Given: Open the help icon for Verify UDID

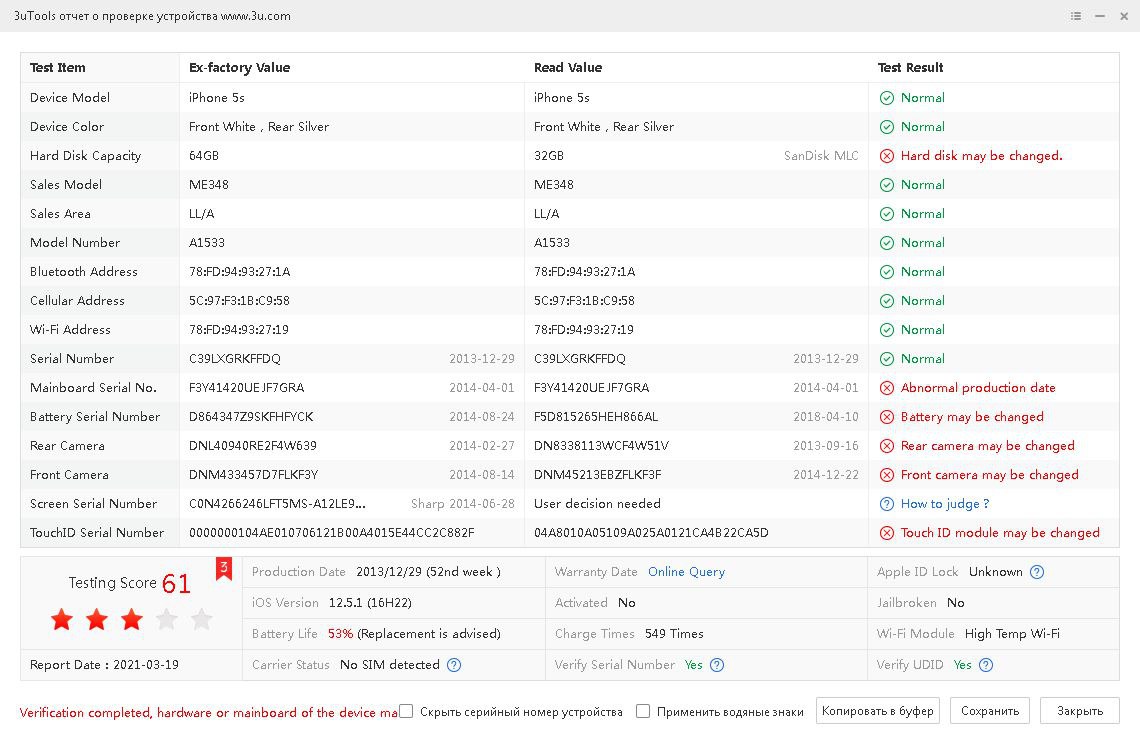Looking at the screenshot, I should pyautogui.click(x=986, y=665).
